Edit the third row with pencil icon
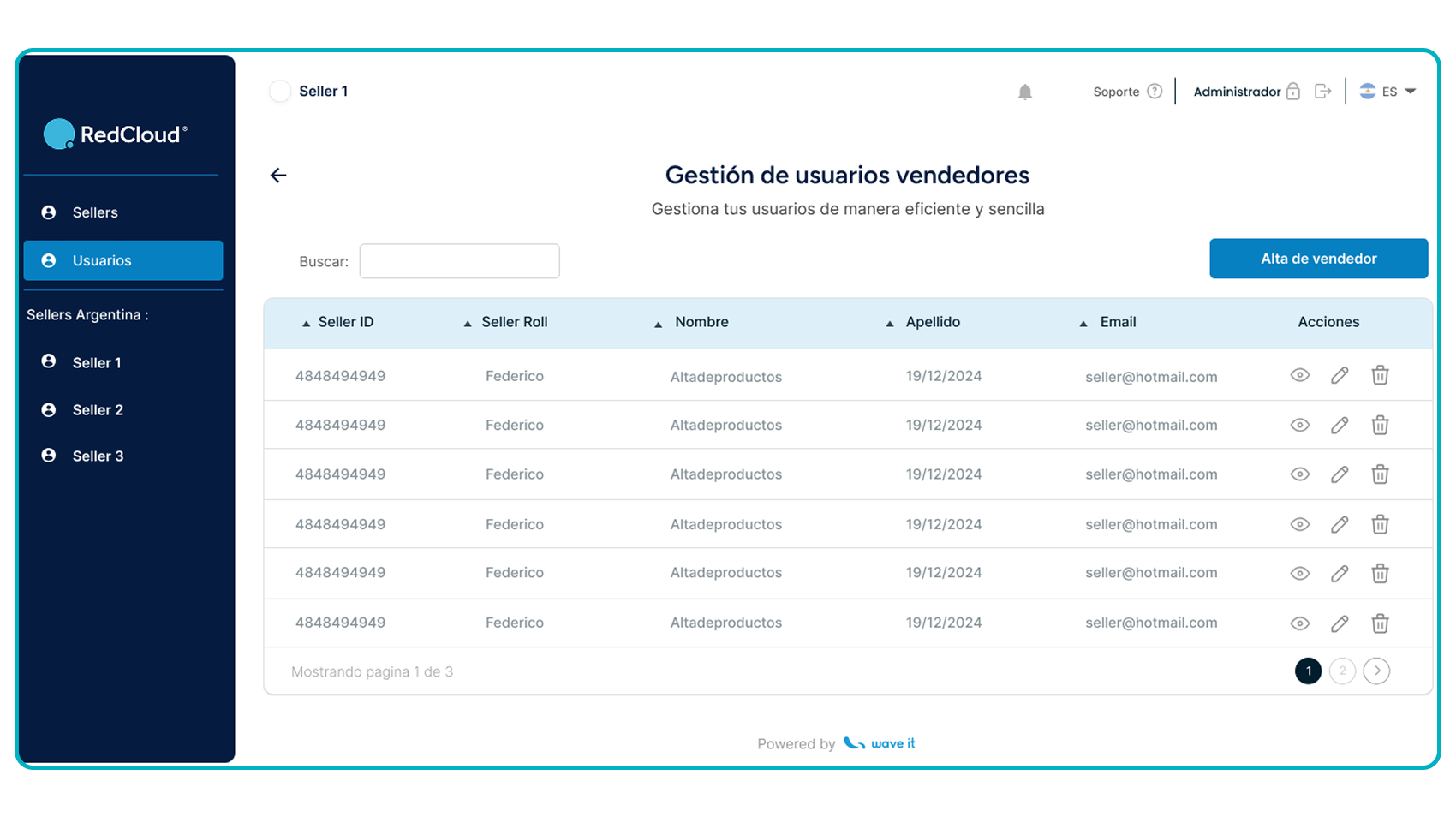The image size is (1456, 817). 1340,474
